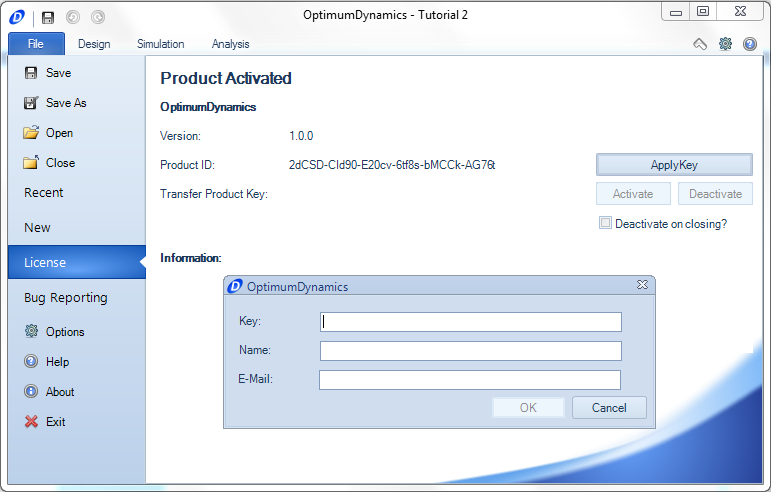Image resolution: width=771 pixels, height=492 pixels.
Task: Select Save in the File menu
Action: tap(77, 73)
